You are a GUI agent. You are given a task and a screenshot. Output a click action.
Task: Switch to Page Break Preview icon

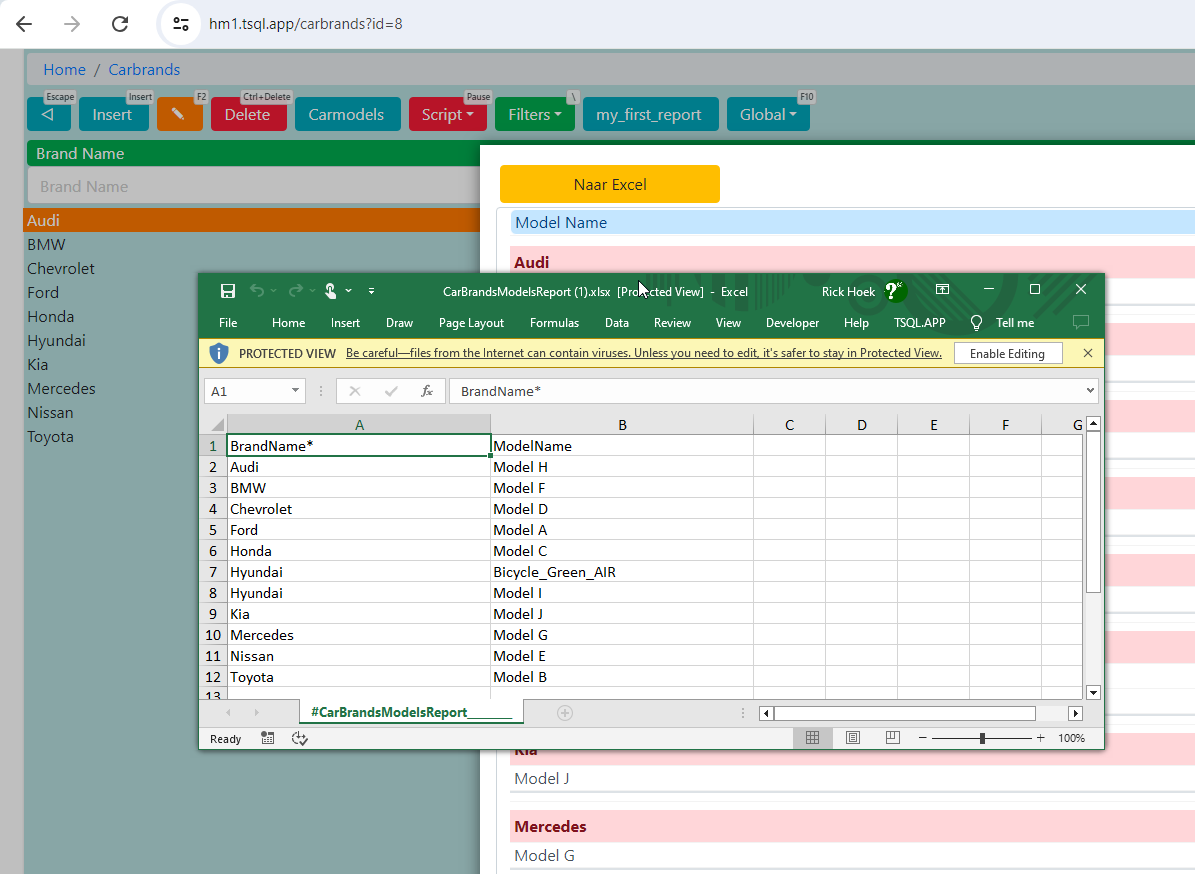(x=892, y=738)
